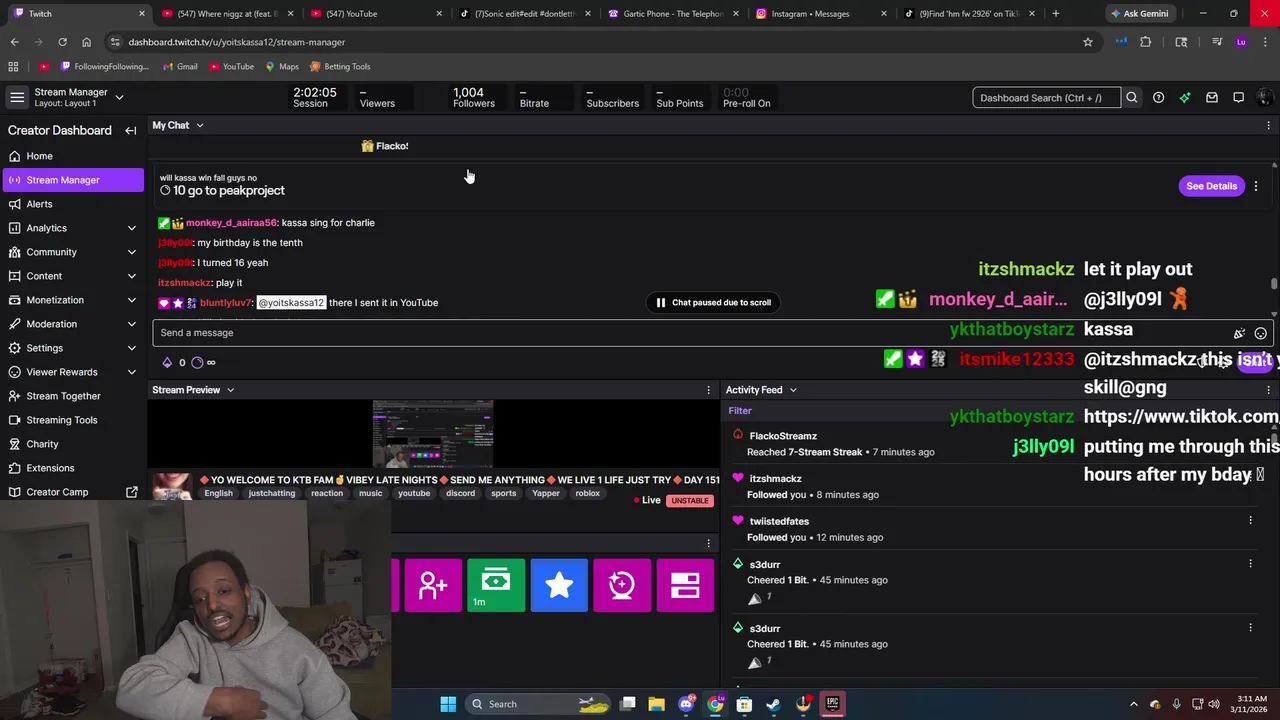Click FlackoStreamz in activity feed
Screen dimensions: 1280x720
coord(783,436)
